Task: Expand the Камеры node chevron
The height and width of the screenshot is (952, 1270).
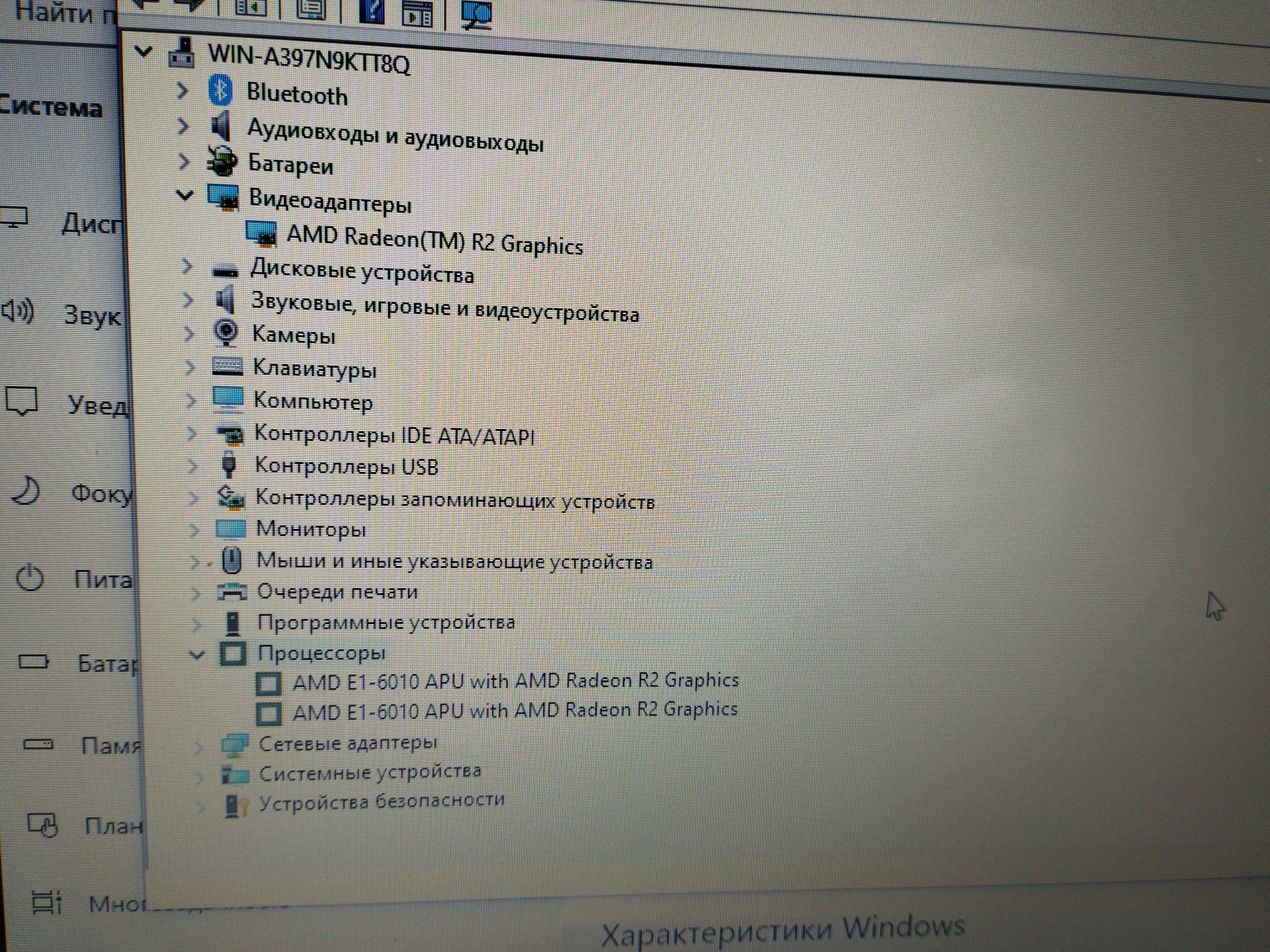Action: [189, 333]
